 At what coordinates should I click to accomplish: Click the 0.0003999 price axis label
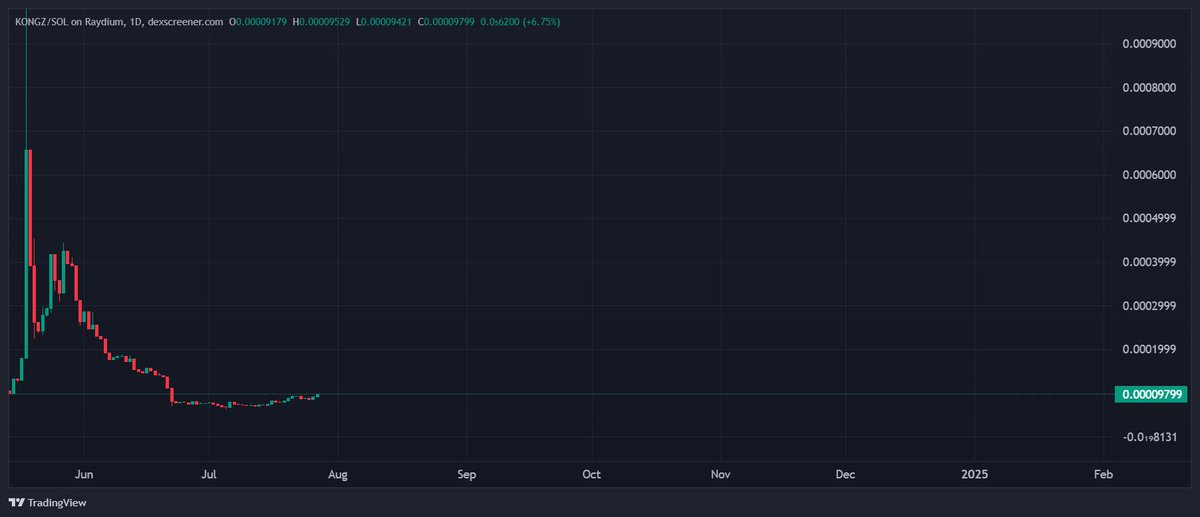[x=1149, y=262]
